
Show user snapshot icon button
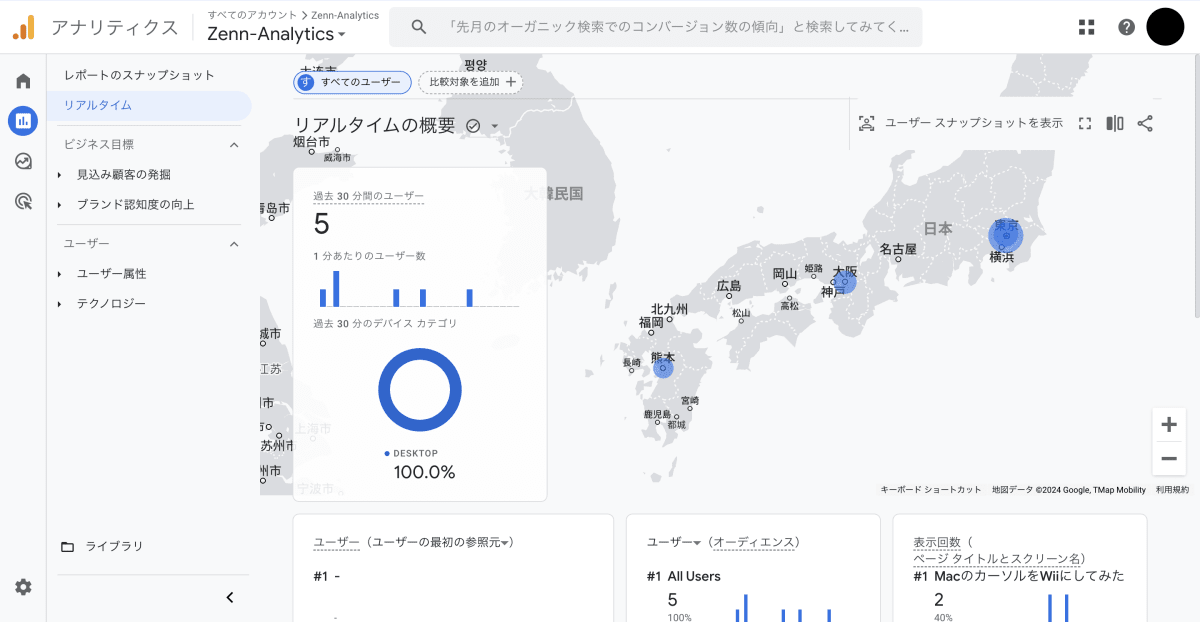[867, 123]
